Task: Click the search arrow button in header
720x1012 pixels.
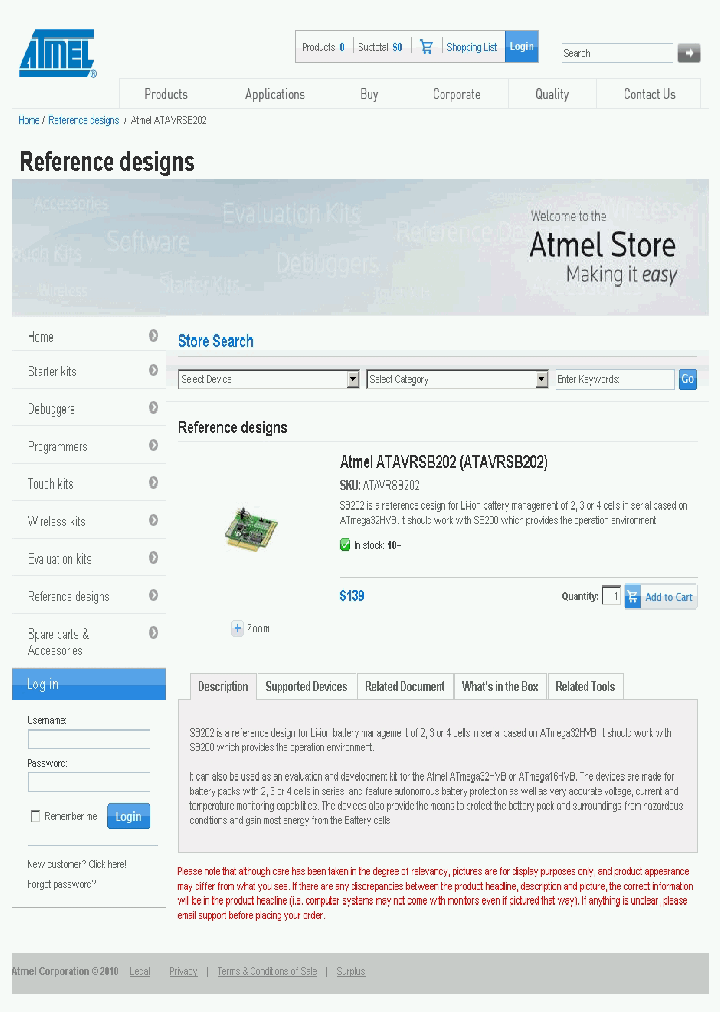Action: point(688,53)
